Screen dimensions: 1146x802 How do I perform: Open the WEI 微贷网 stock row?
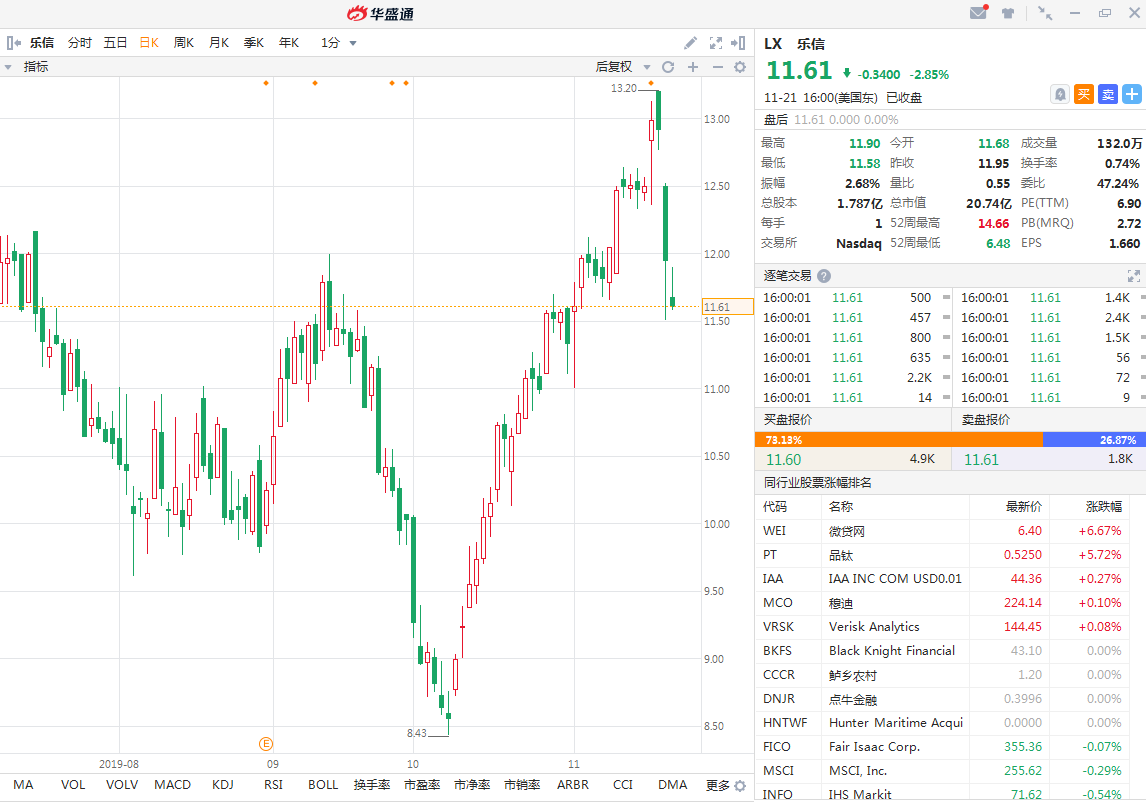point(942,531)
